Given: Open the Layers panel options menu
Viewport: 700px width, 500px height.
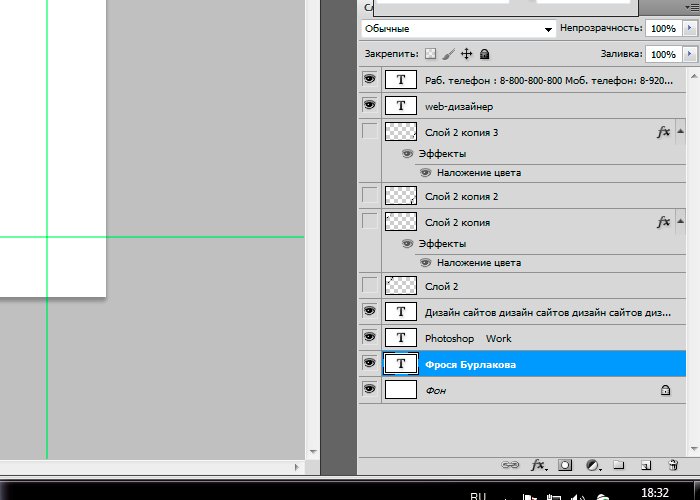Looking at the screenshot, I should (x=689, y=7).
